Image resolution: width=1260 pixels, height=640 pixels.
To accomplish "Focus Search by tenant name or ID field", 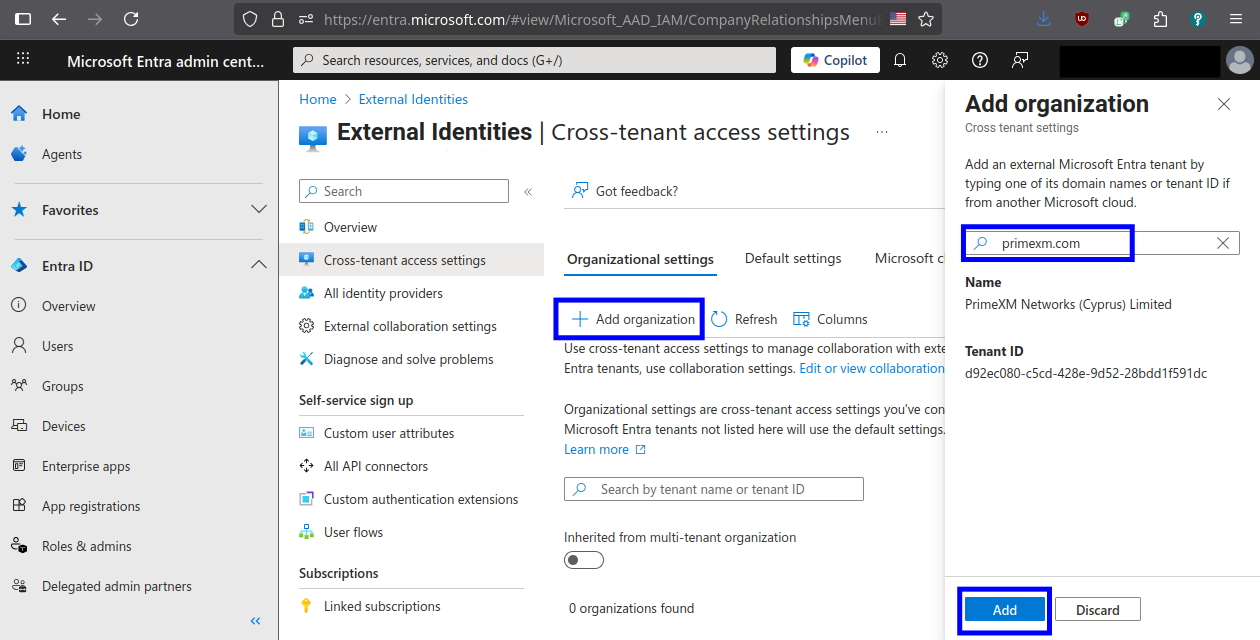I will pyautogui.click(x=714, y=489).
